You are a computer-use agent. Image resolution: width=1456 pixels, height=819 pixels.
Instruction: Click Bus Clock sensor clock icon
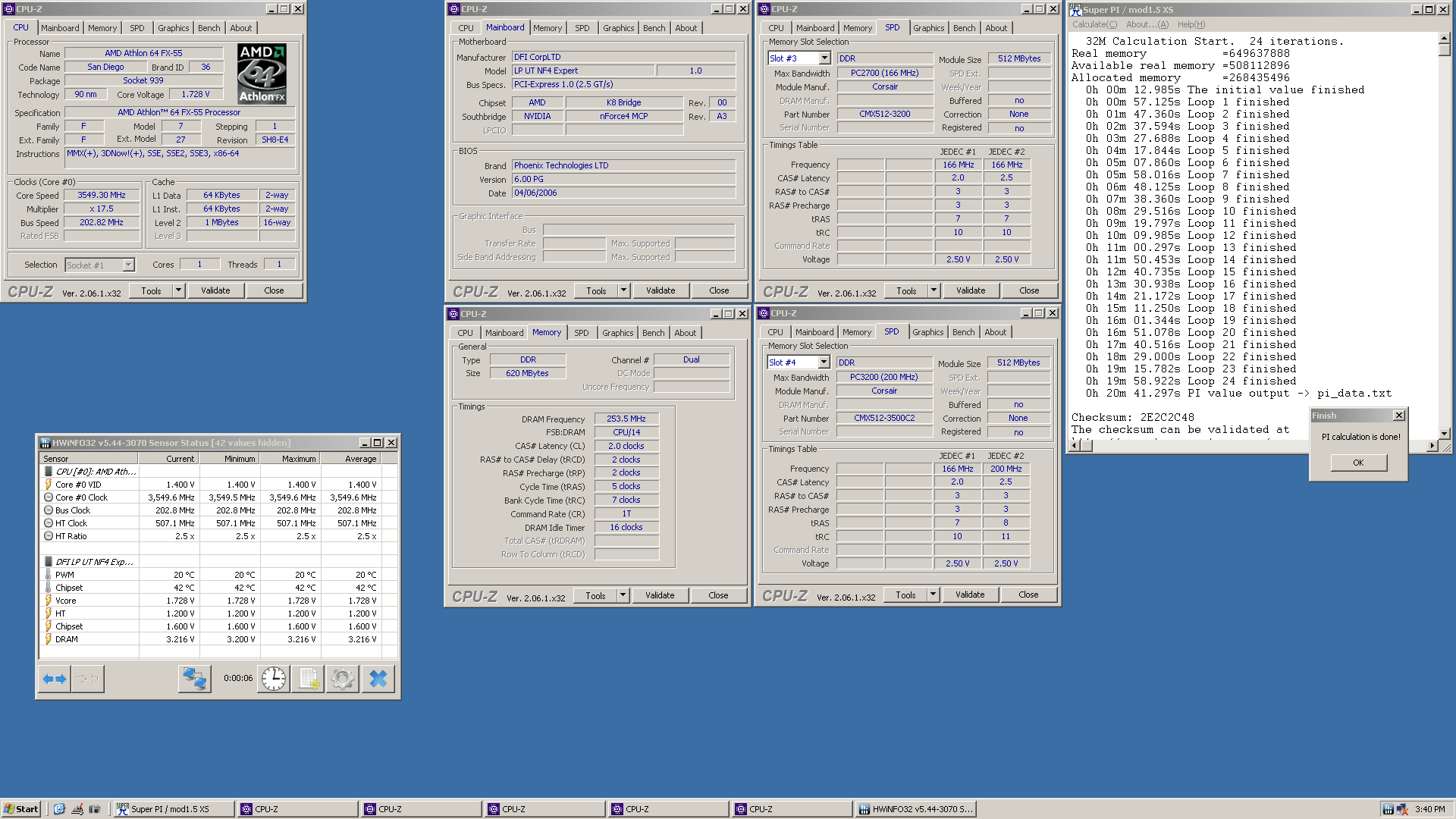coord(49,510)
